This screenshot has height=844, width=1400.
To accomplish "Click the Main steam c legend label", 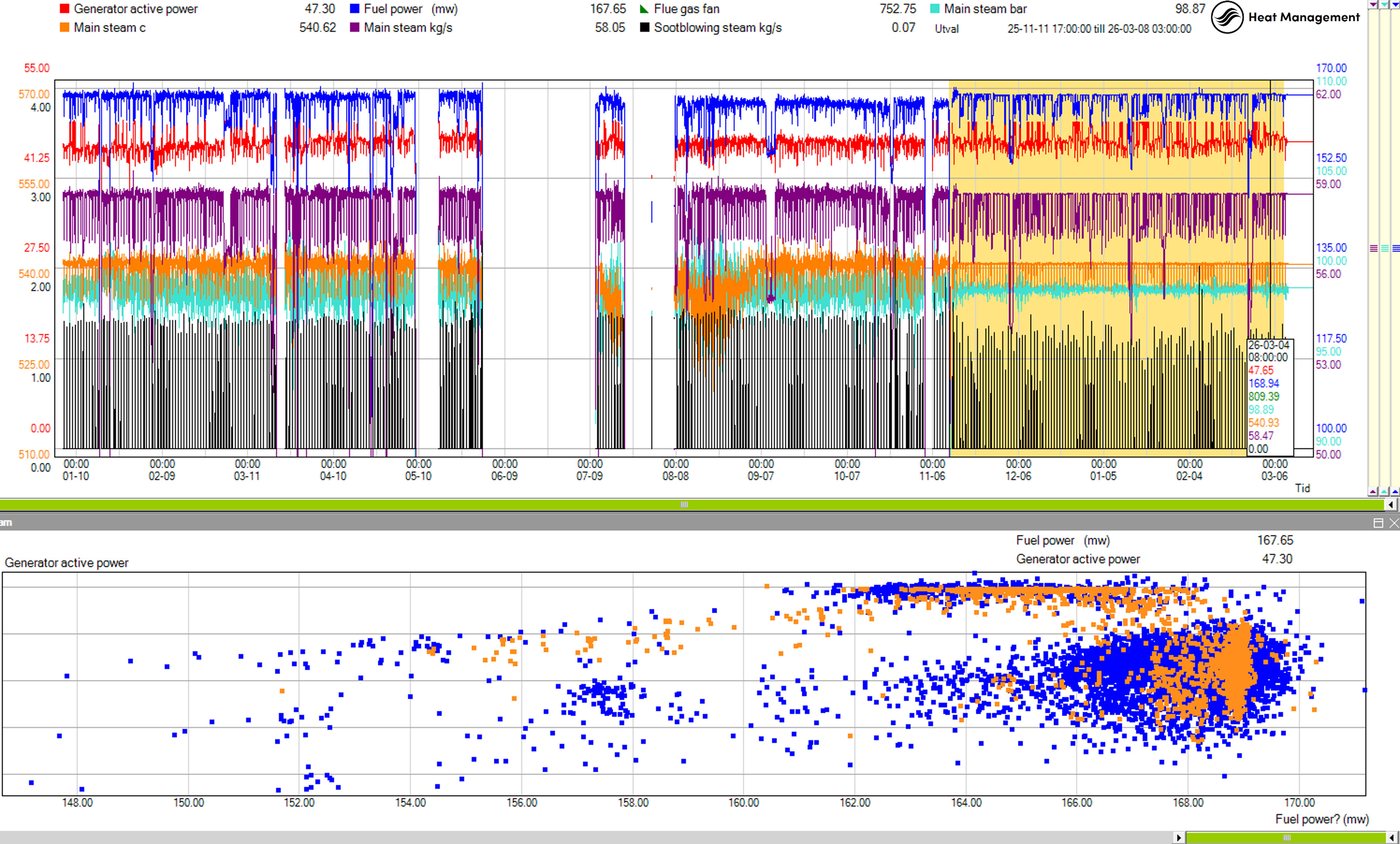I will [110, 27].
